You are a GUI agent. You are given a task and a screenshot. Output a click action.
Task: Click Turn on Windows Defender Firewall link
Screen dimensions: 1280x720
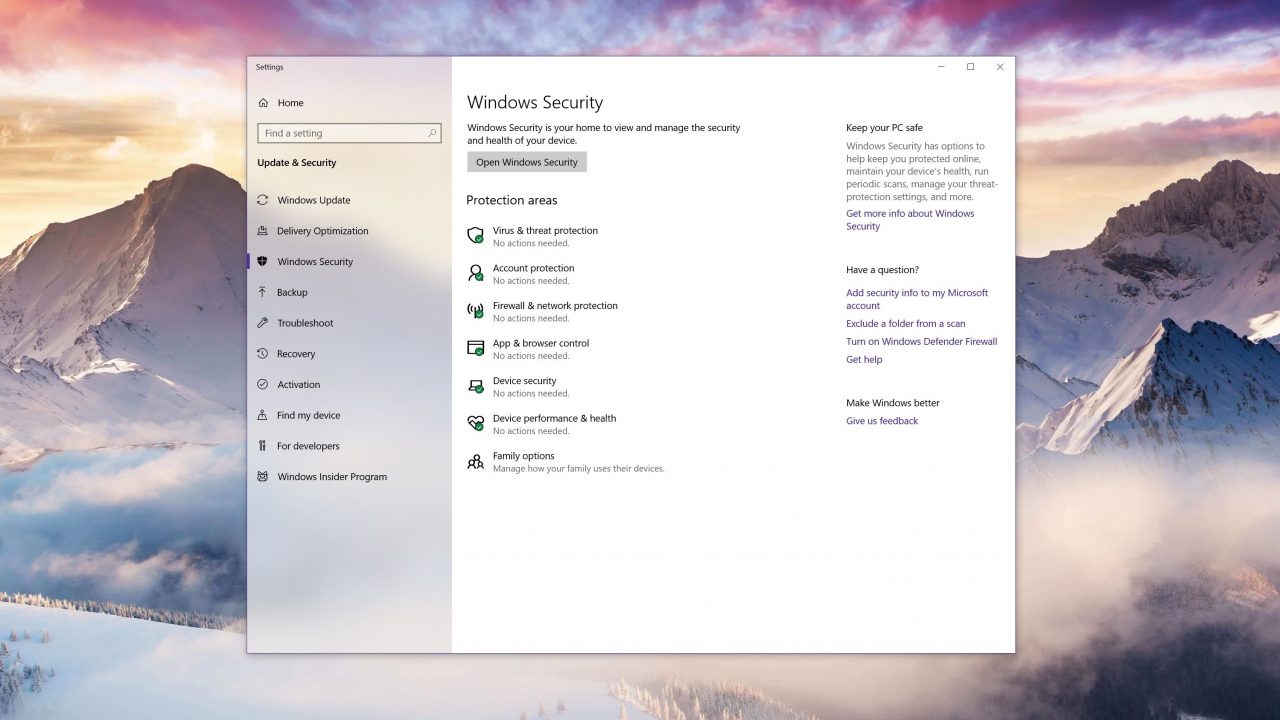point(922,342)
